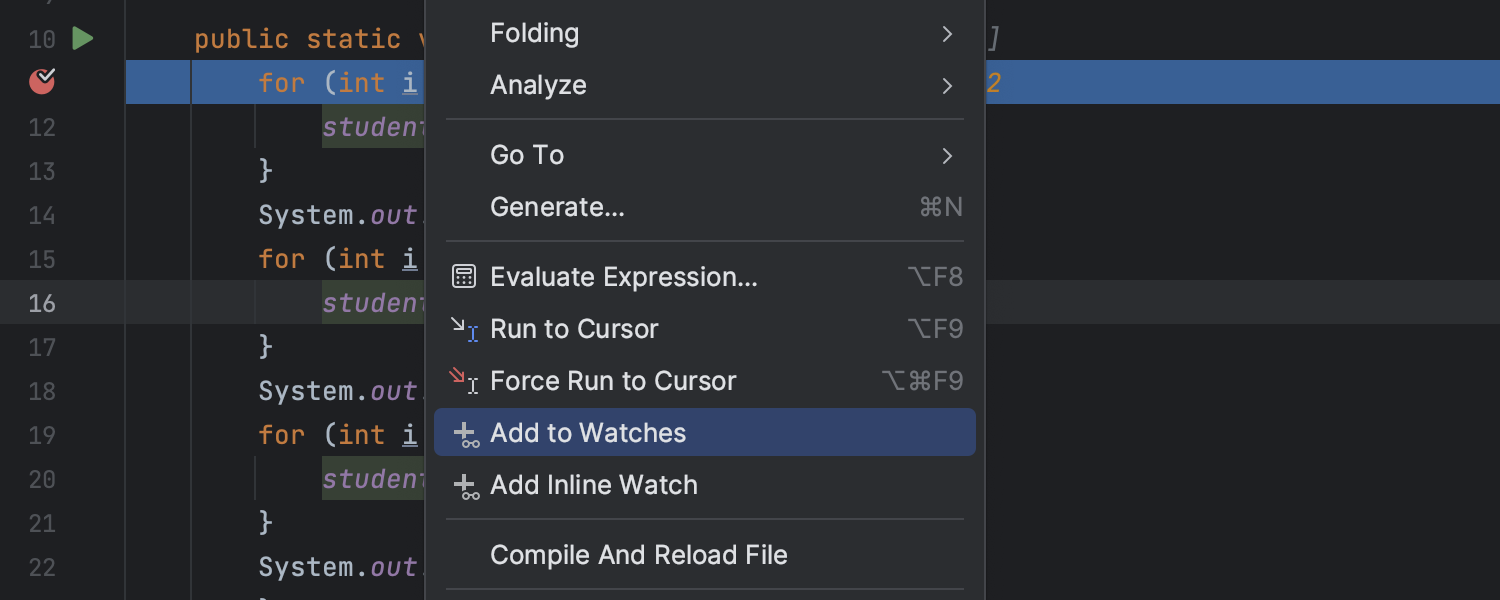1500x600 pixels.
Task: Click gutter at line 18 to set breakpoint
Action: pyautogui.click(x=42, y=391)
